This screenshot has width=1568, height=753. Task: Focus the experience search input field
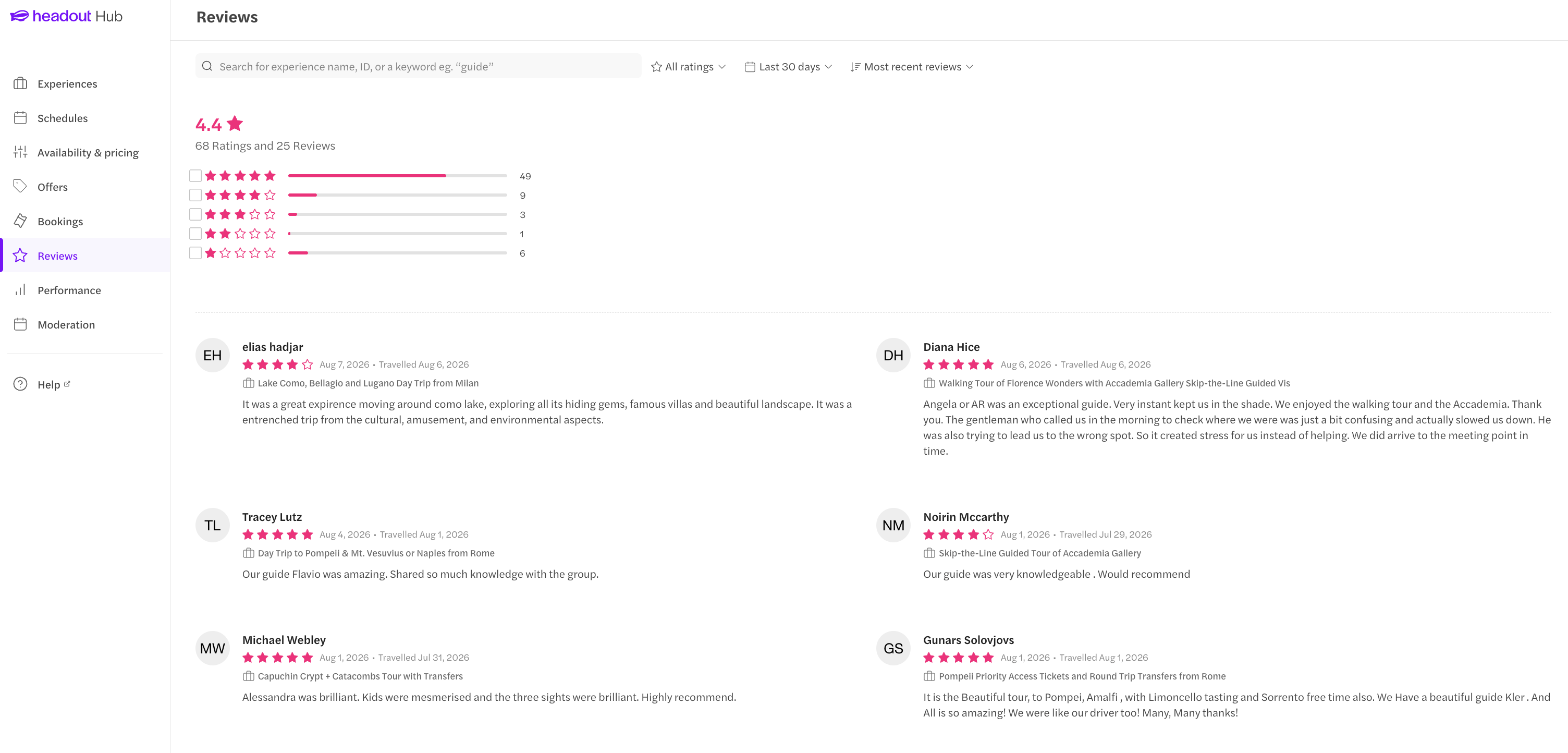418,66
